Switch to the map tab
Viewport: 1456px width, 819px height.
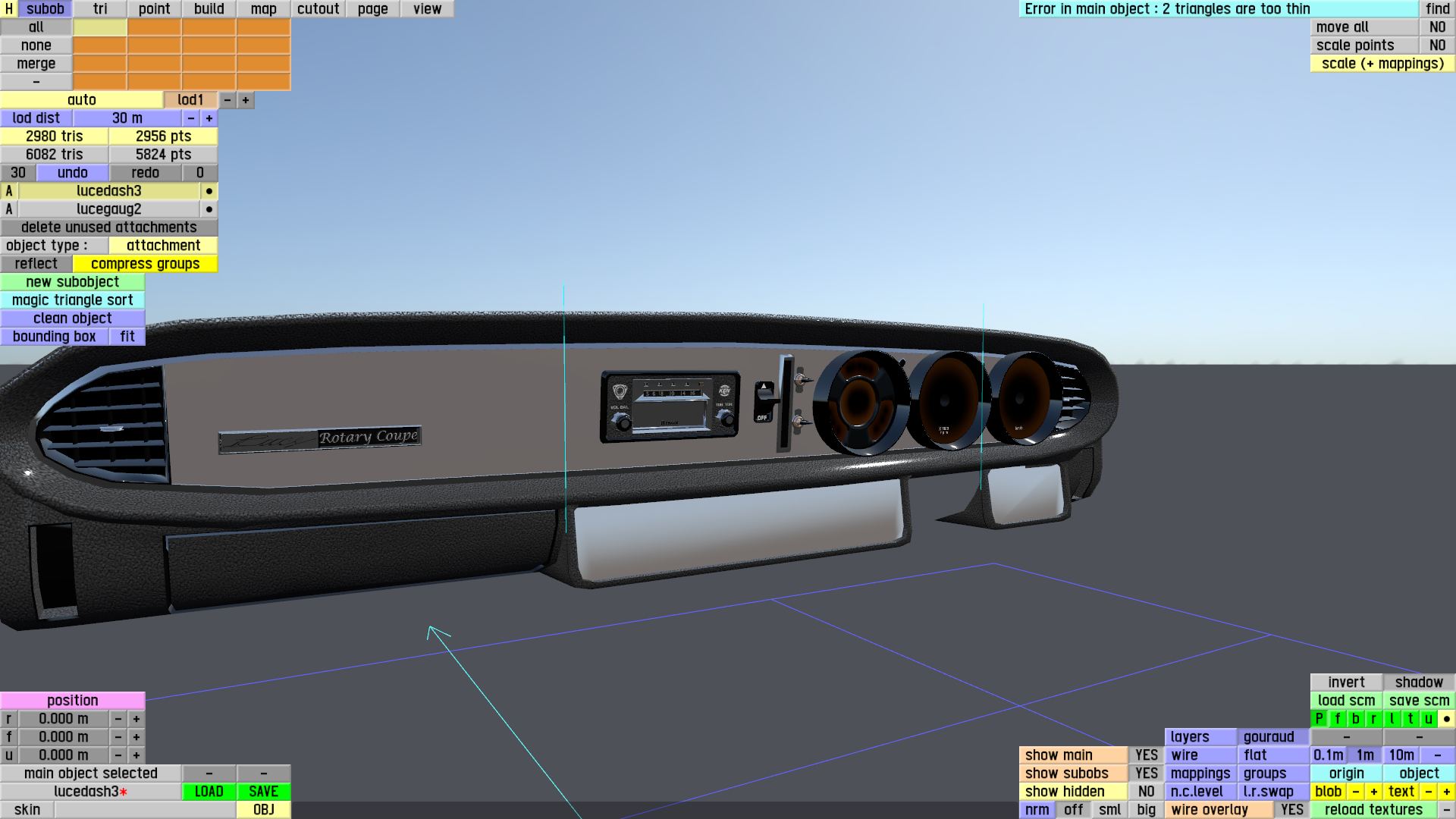[x=263, y=9]
